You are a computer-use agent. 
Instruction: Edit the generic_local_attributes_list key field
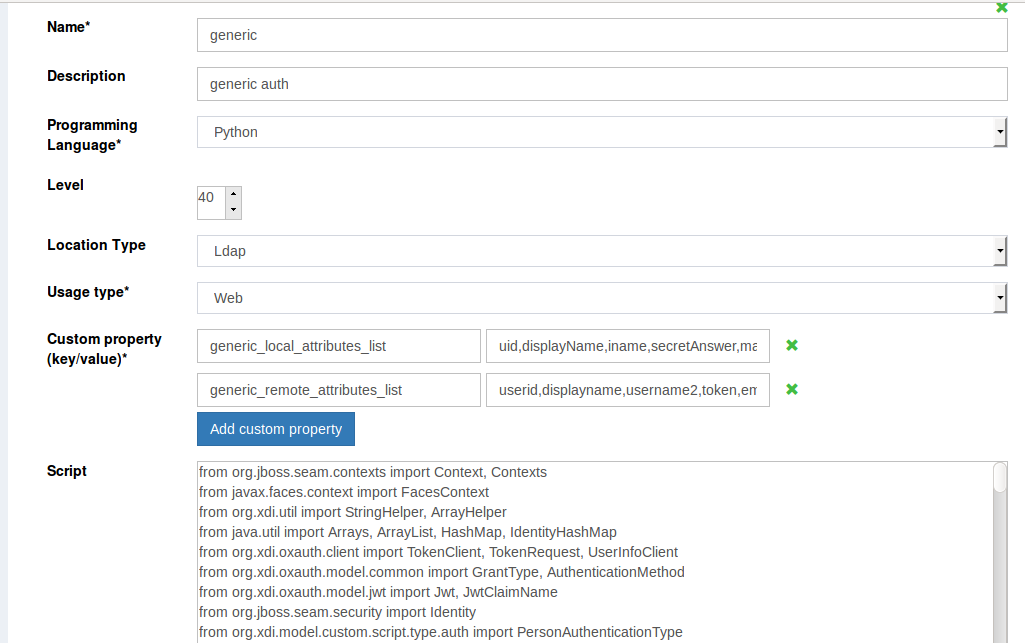pyautogui.click(x=339, y=346)
